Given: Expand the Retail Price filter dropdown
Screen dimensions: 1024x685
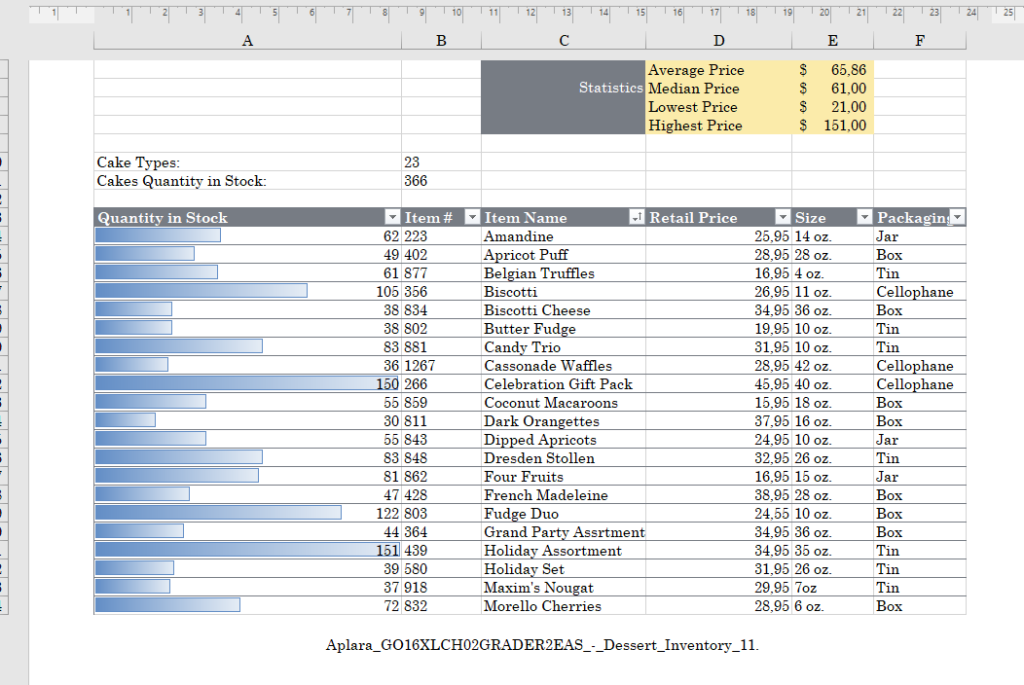Looking at the screenshot, I should (x=783, y=218).
